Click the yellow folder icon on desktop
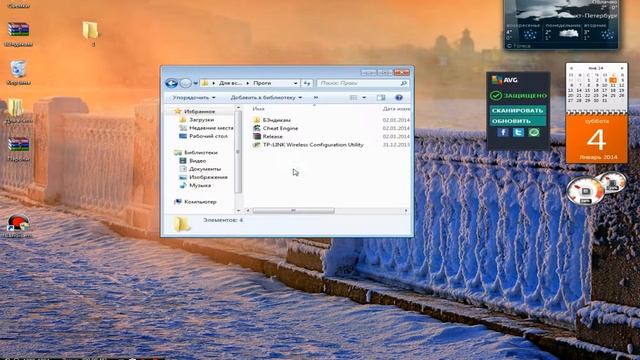The image size is (640, 360). pyautogui.click(x=90, y=30)
